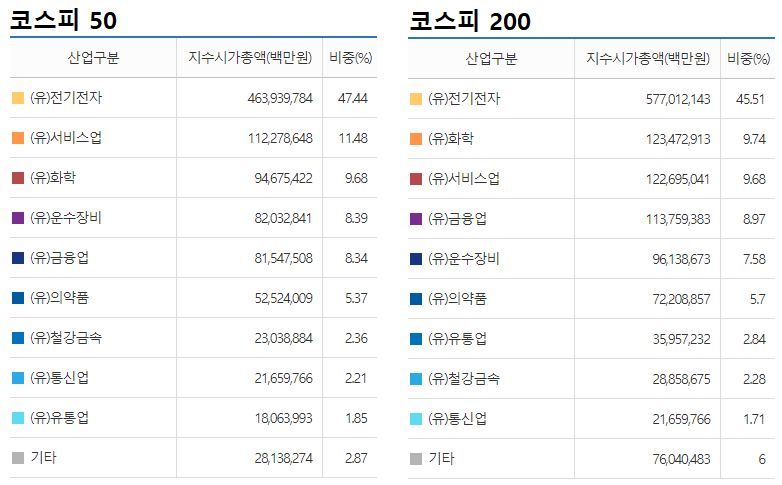This screenshot has height=485, width=782.
Task: Select (유)서비스업 label in 코스피 50
Action: (x=66, y=138)
